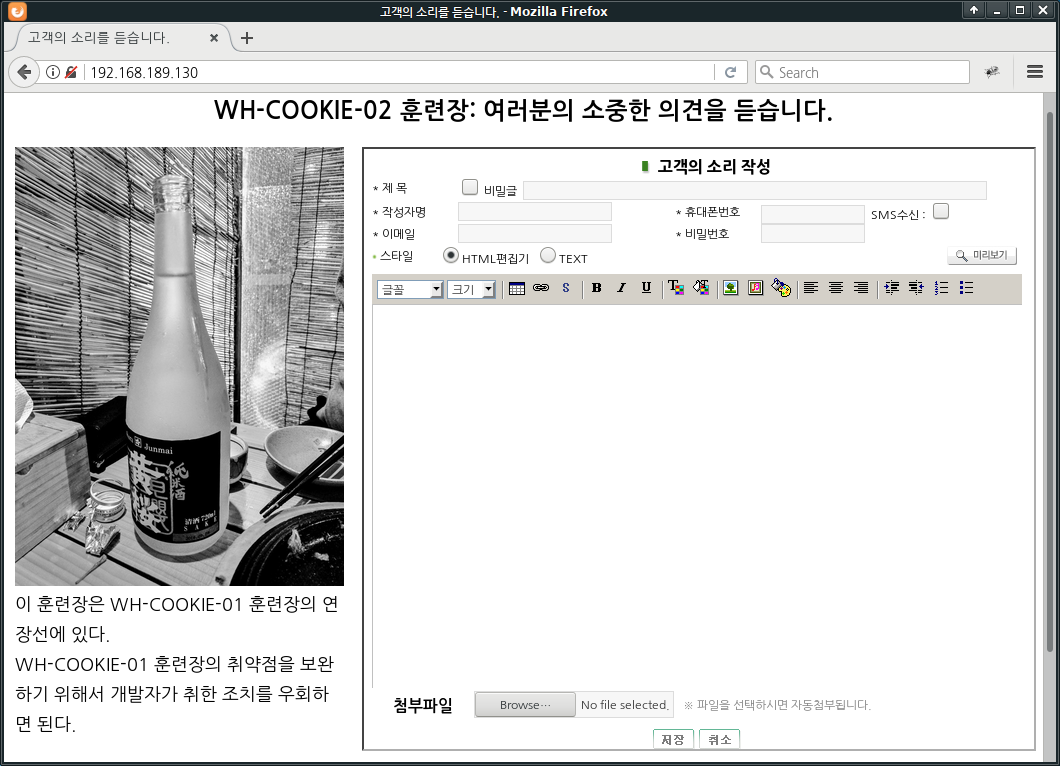
Task: Open the paint bucket background tool
Action: (x=781, y=288)
